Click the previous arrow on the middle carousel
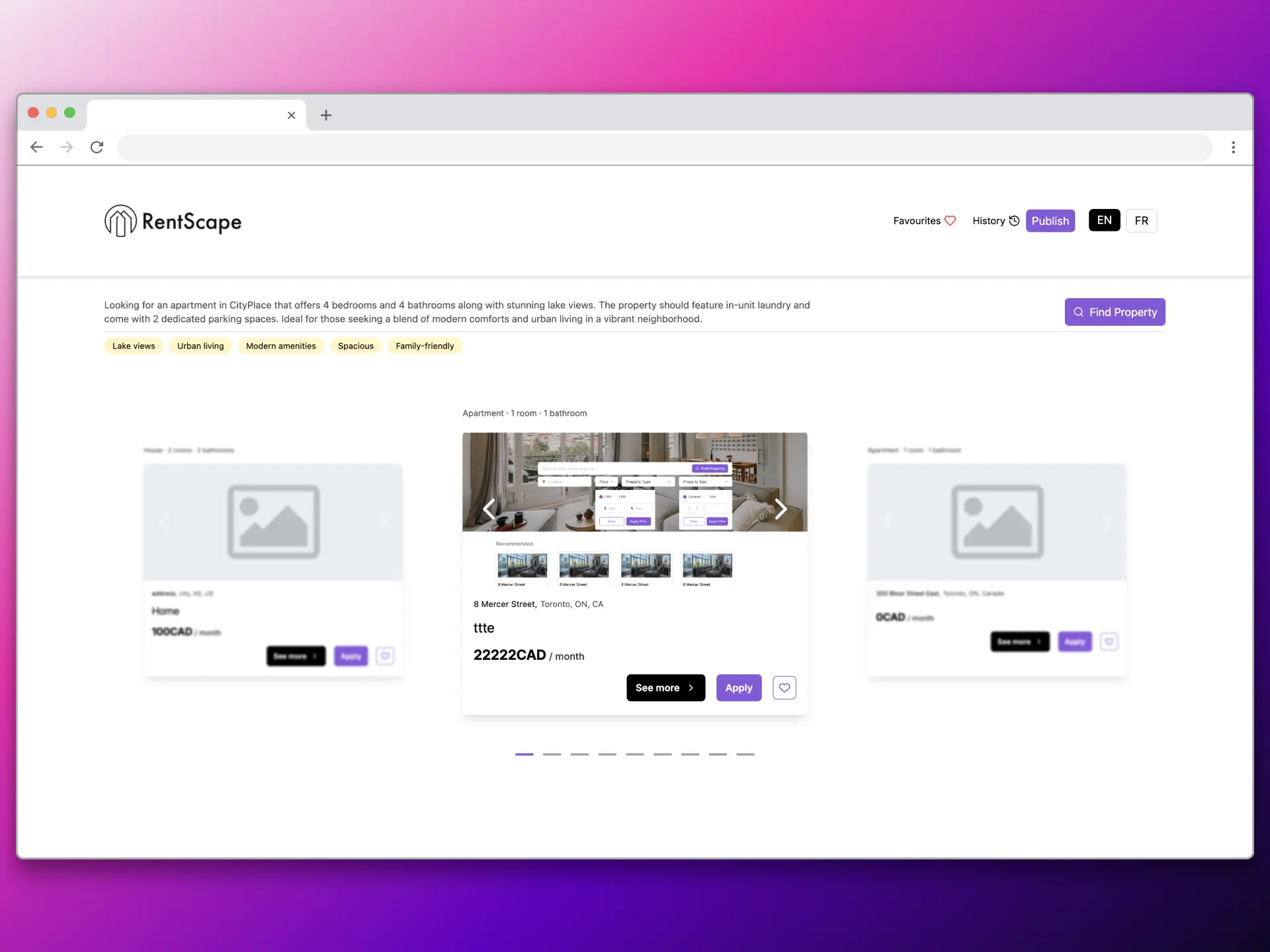This screenshot has width=1270, height=952. point(490,509)
